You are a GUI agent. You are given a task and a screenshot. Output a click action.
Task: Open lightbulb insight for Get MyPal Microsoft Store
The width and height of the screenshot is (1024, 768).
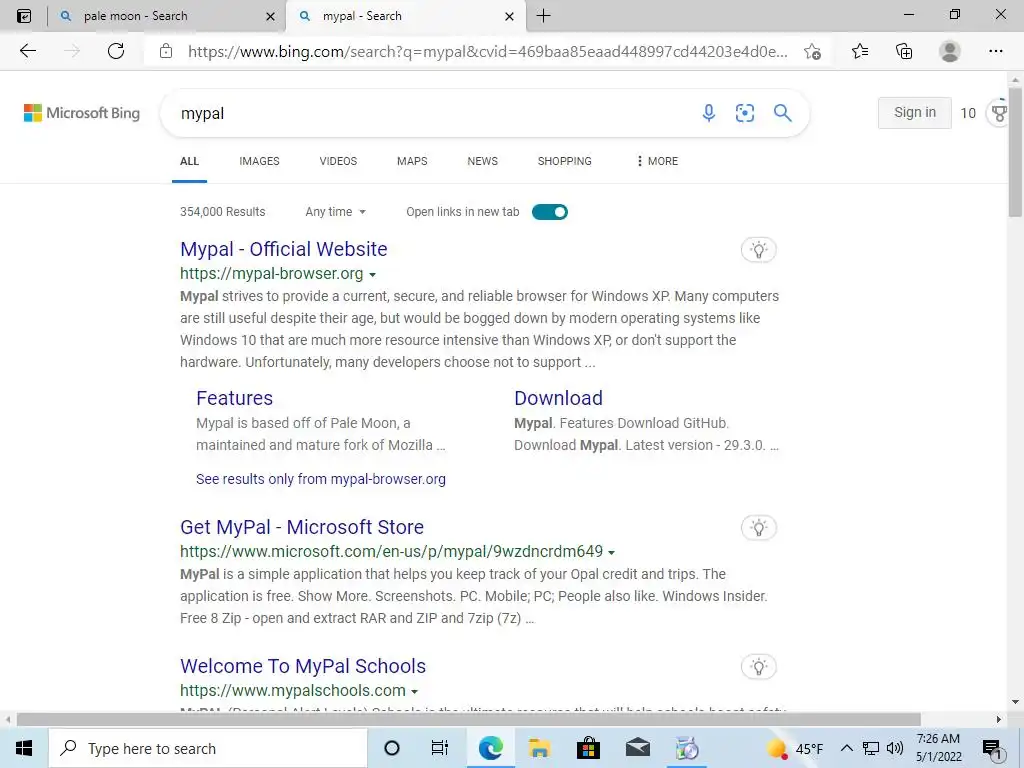tap(758, 528)
